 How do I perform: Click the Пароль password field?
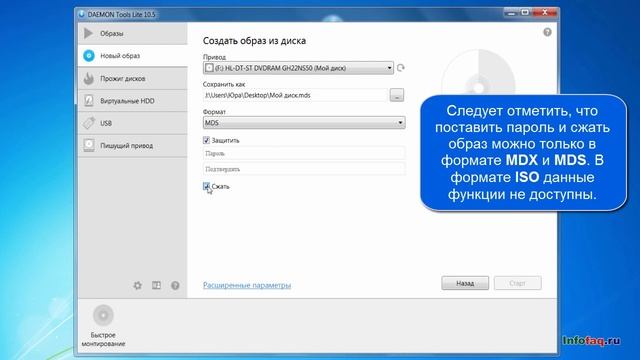pyautogui.click(x=304, y=153)
